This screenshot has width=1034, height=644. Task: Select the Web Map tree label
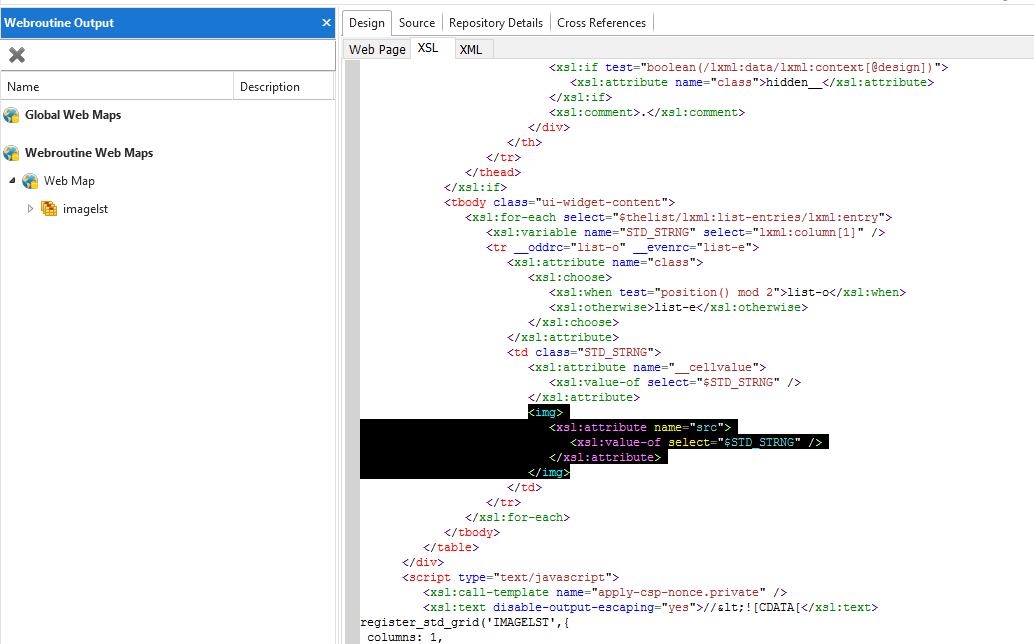point(69,181)
